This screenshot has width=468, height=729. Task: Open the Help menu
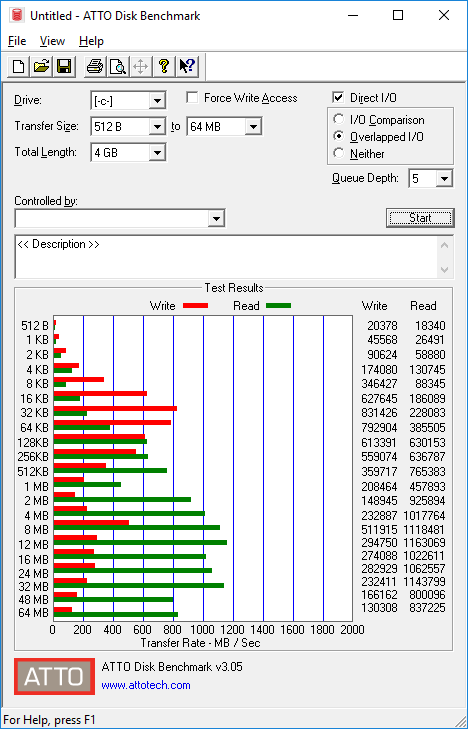coord(91,41)
